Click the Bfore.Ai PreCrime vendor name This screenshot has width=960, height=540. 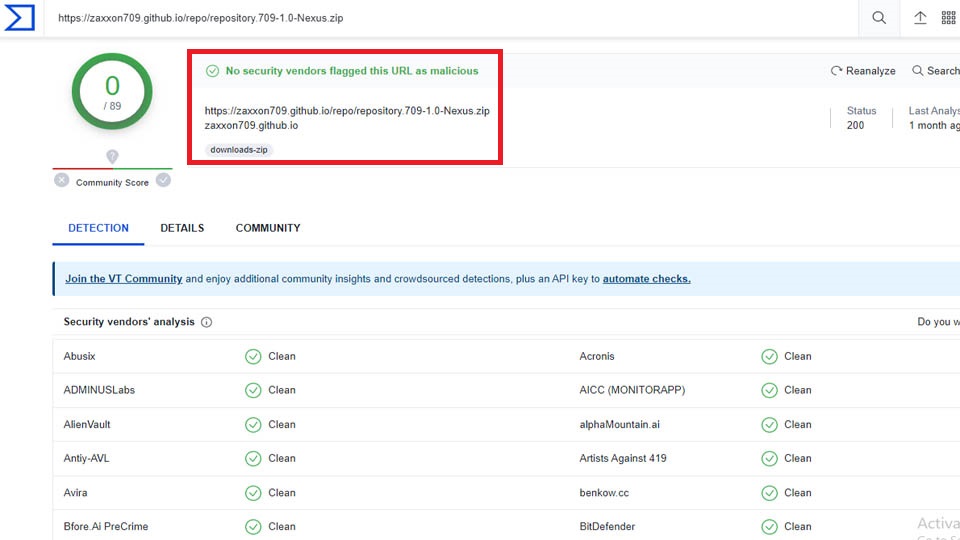point(106,526)
